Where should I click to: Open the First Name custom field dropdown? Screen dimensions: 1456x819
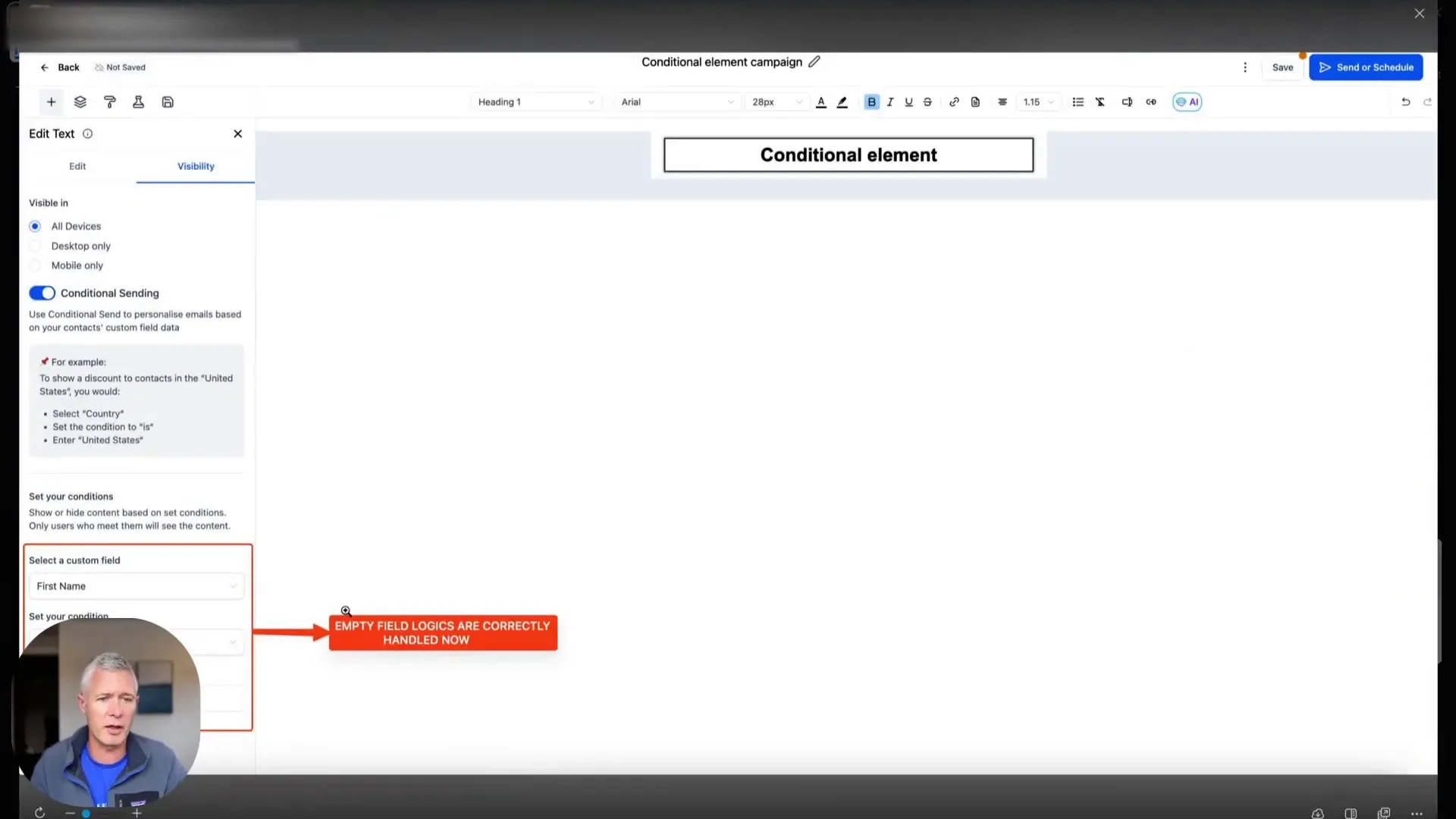[136, 586]
